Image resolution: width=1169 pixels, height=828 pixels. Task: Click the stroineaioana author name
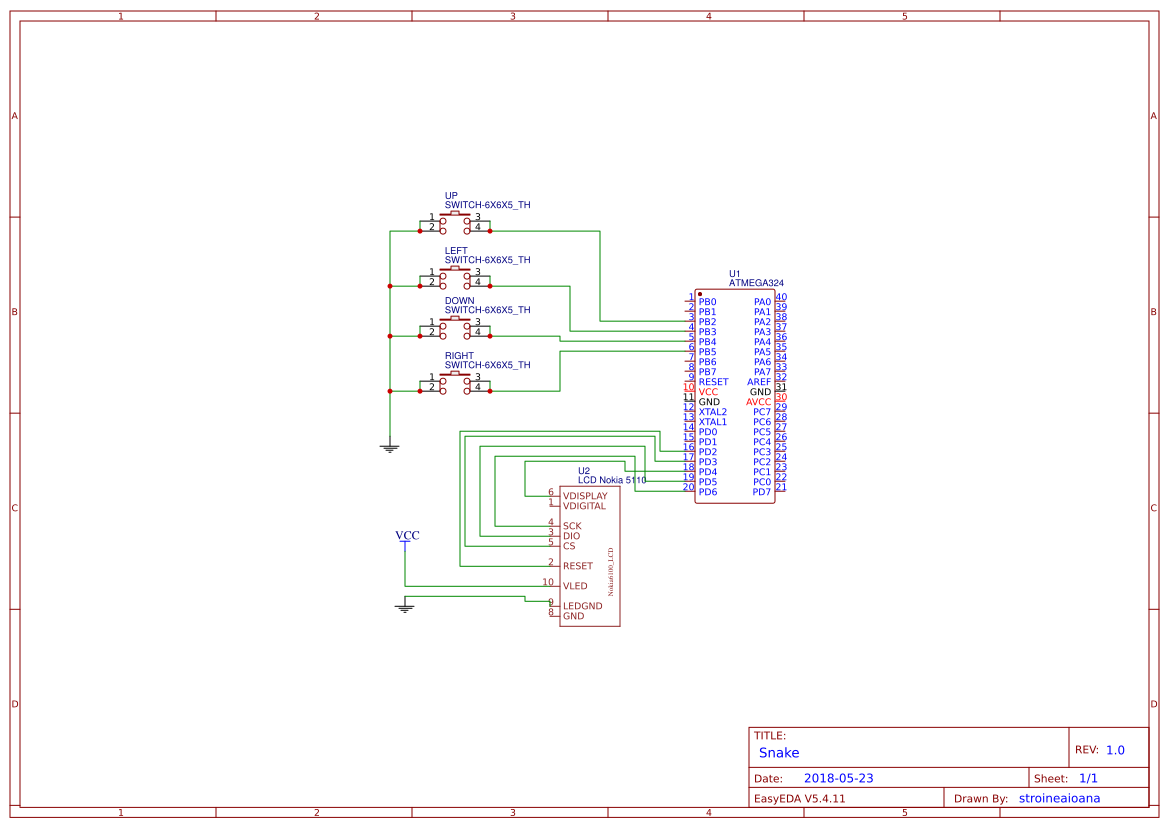(x=1059, y=798)
